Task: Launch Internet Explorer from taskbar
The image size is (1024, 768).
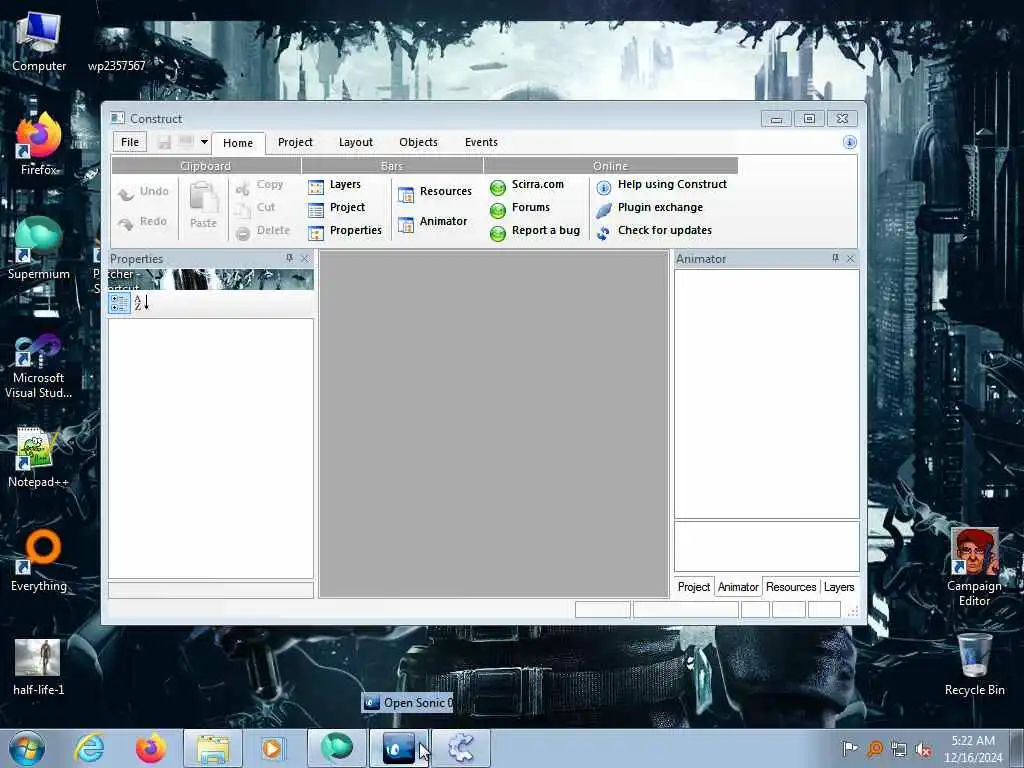Action: [89, 748]
